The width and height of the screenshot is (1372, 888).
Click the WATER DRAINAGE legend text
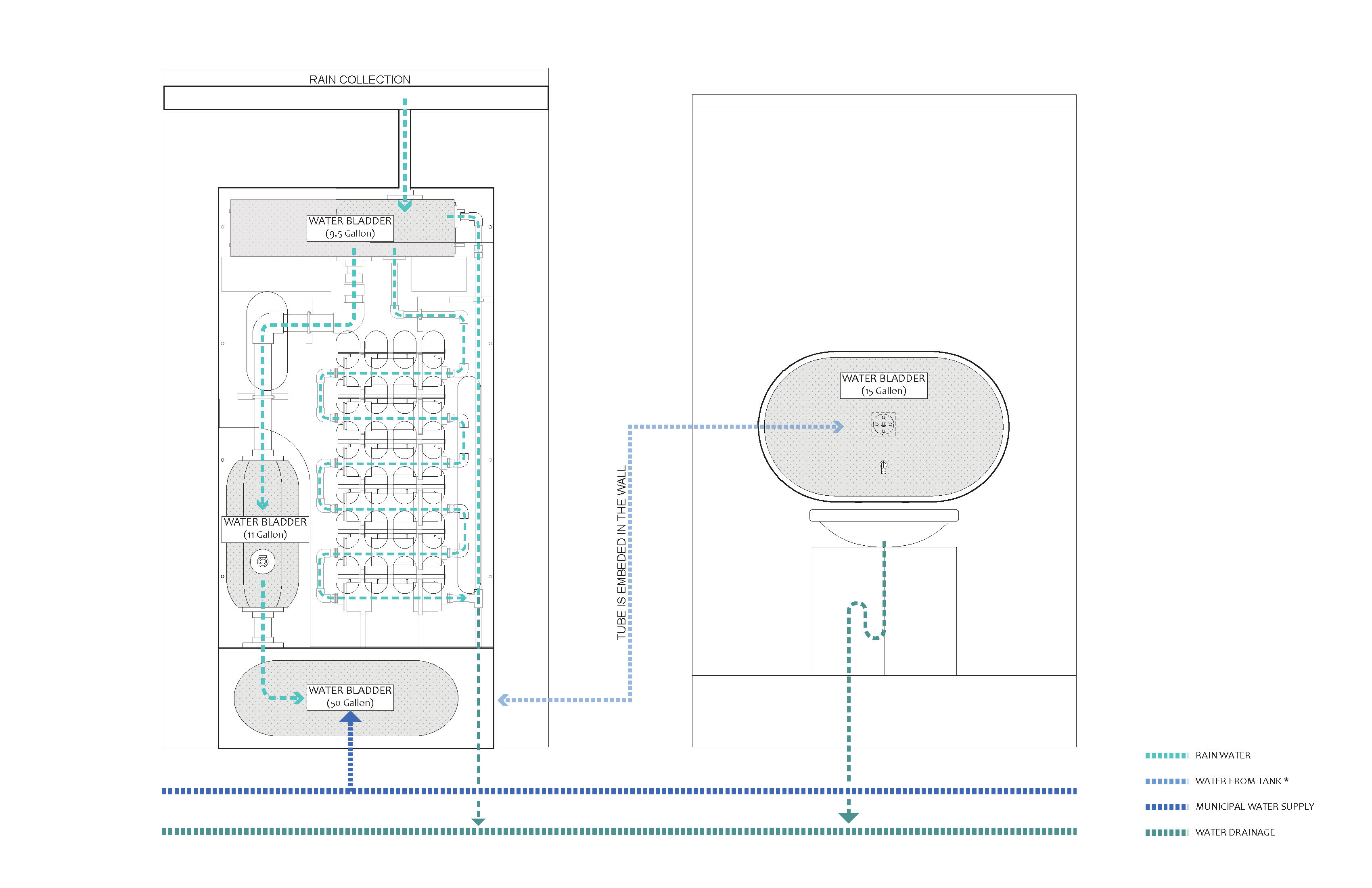[x=1235, y=833]
